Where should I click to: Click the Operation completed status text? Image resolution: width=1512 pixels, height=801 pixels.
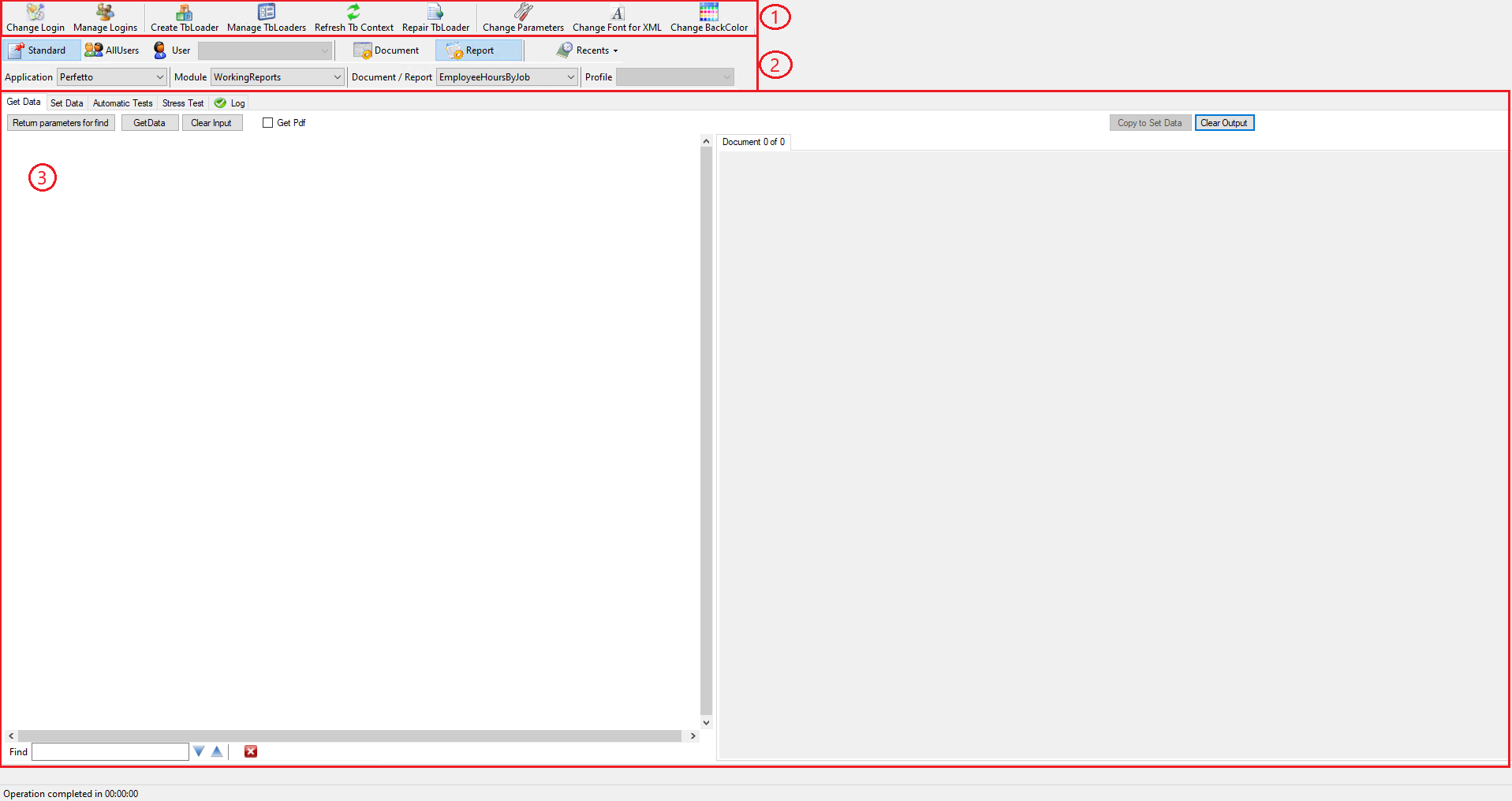click(71, 794)
